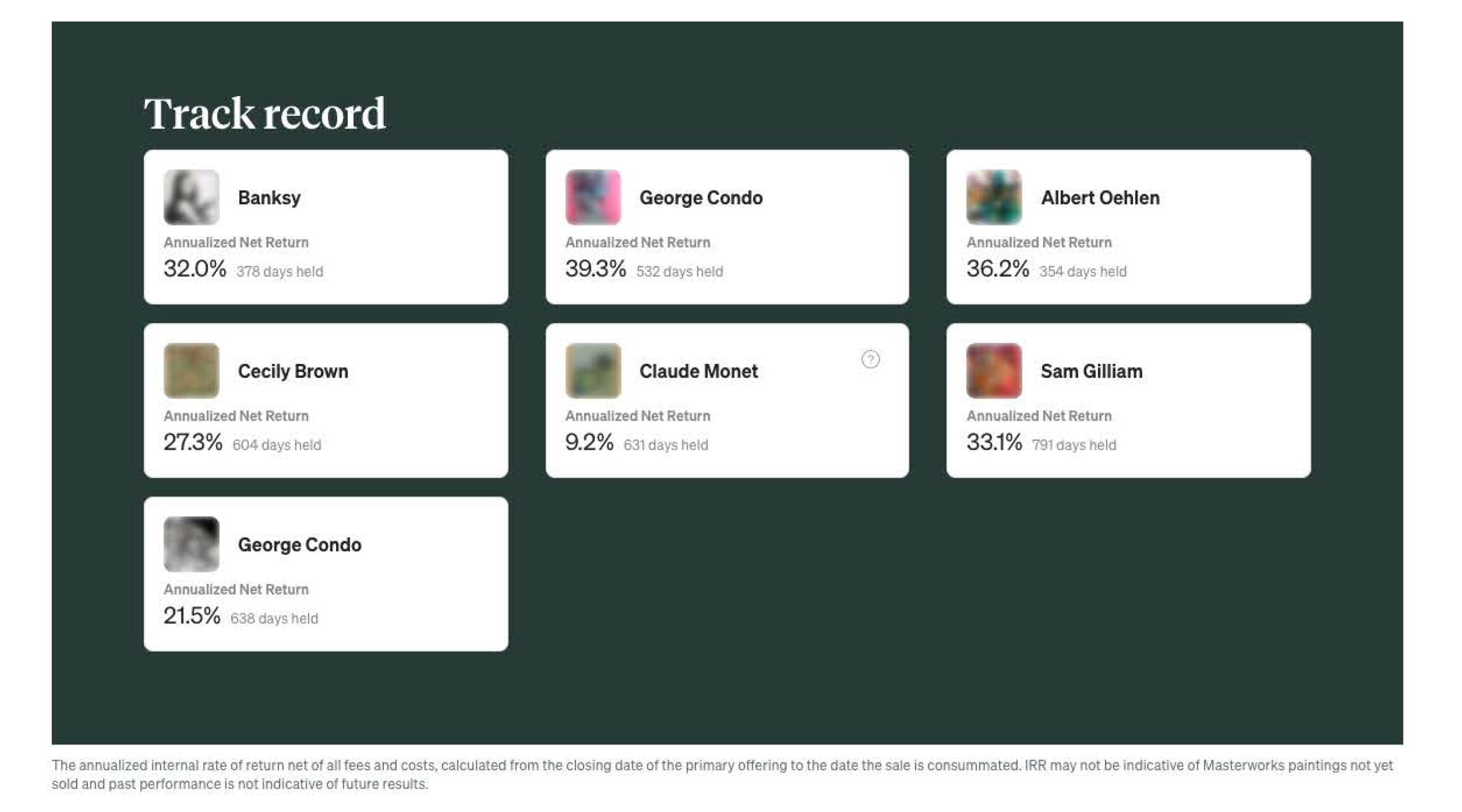Open the grayscale George Condo artwork thumbnail
Image resolution: width=1462 pixels, height=812 pixels.
click(x=191, y=544)
